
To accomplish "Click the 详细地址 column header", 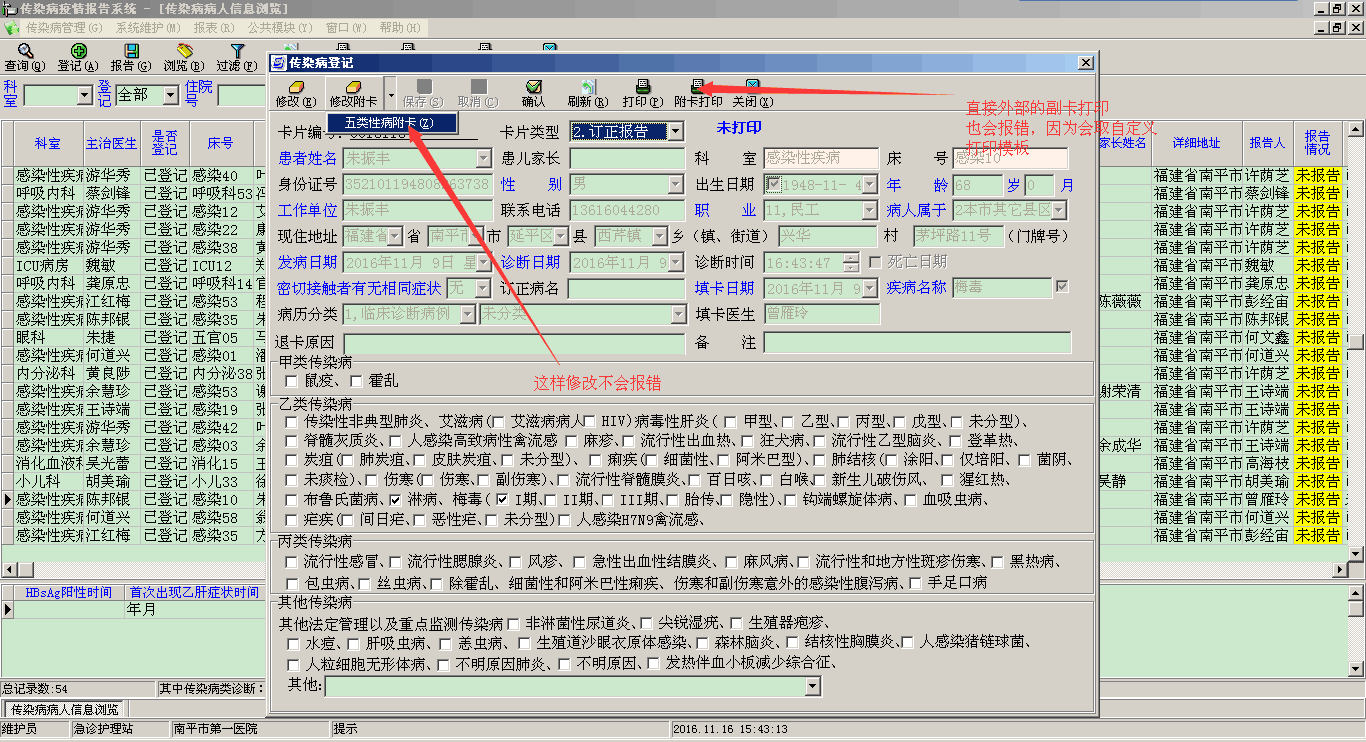I will tap(1197, 143).
